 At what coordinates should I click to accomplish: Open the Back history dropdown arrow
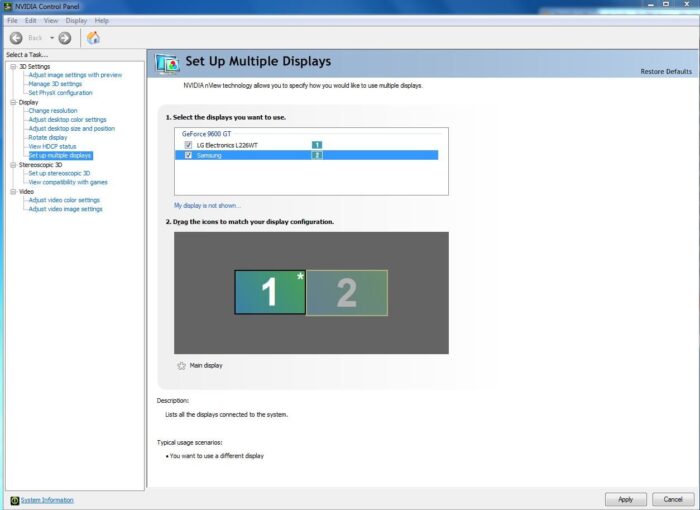pos(52,38)
